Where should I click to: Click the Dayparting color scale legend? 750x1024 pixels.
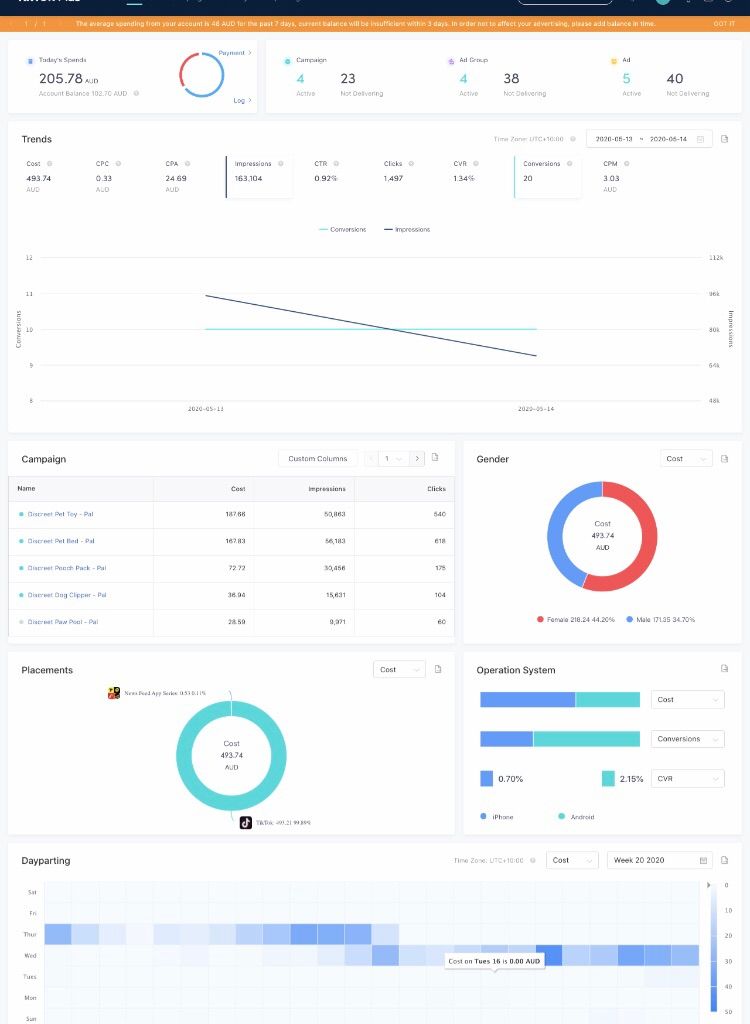tap(714, 948)
